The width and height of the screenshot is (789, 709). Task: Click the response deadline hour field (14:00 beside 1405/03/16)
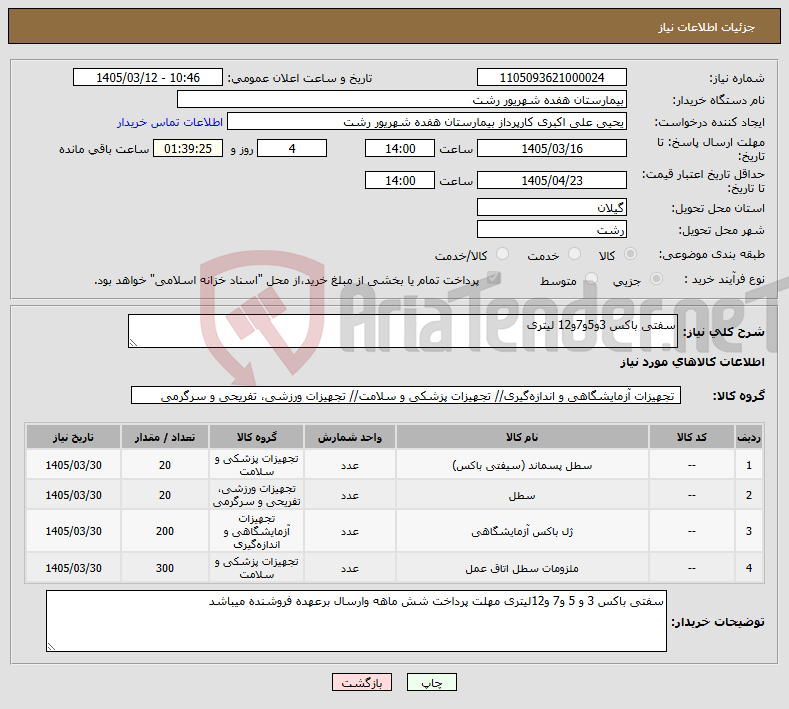point(400,148)
